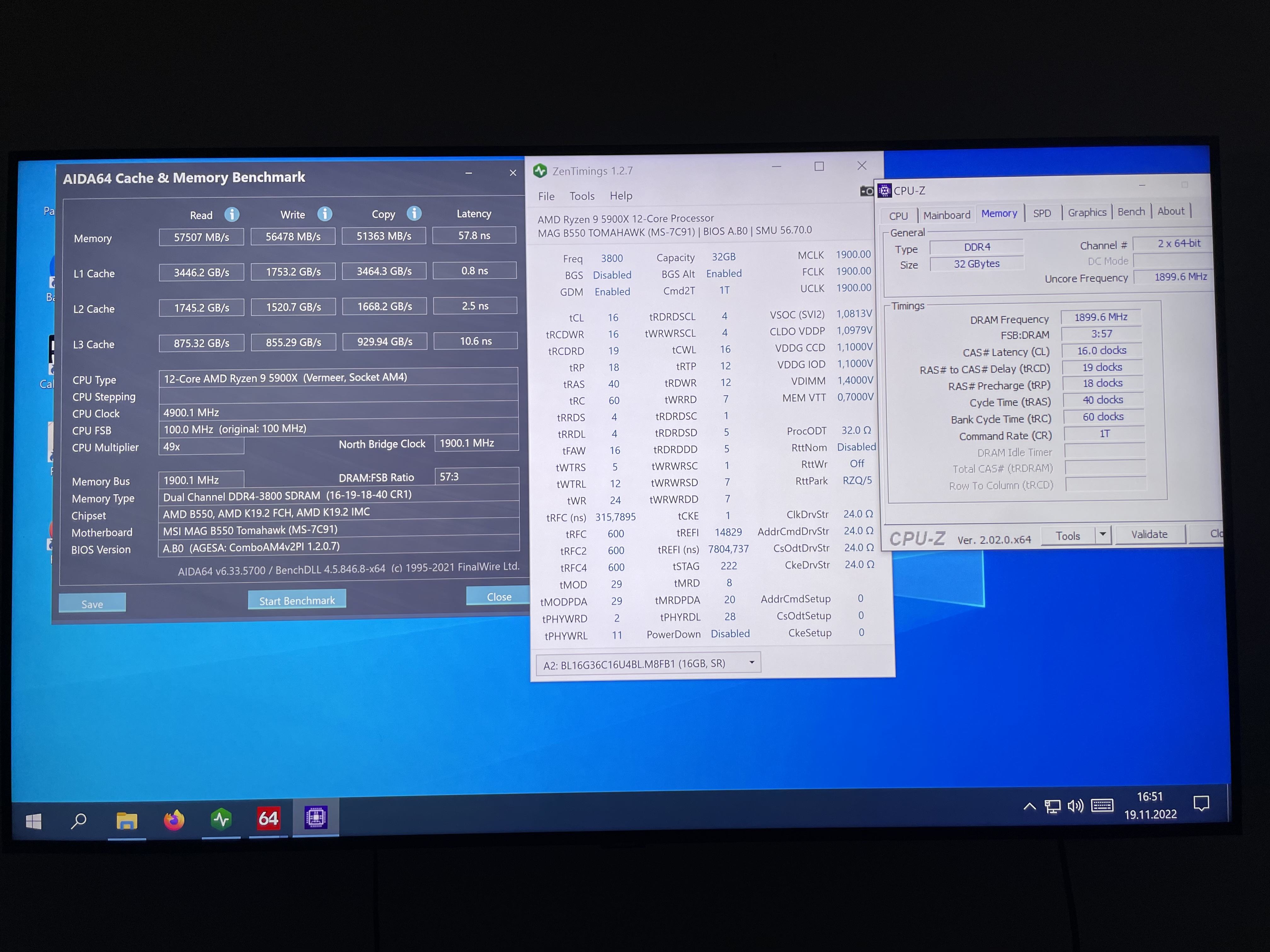Click Command Rate 1T value in CPU-Z
Viewport: 1270px width, 952px height.
point(1104,433)
